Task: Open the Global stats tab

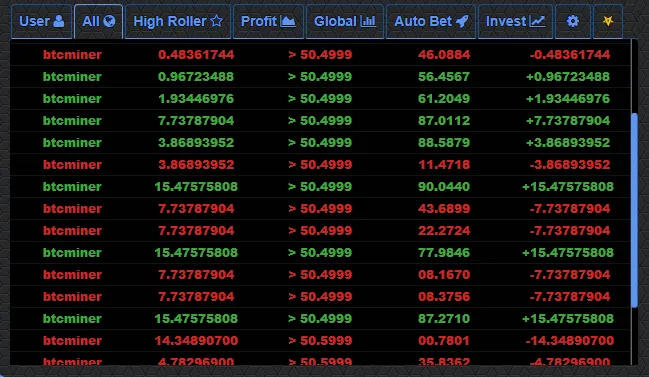Action: (345, 22)
